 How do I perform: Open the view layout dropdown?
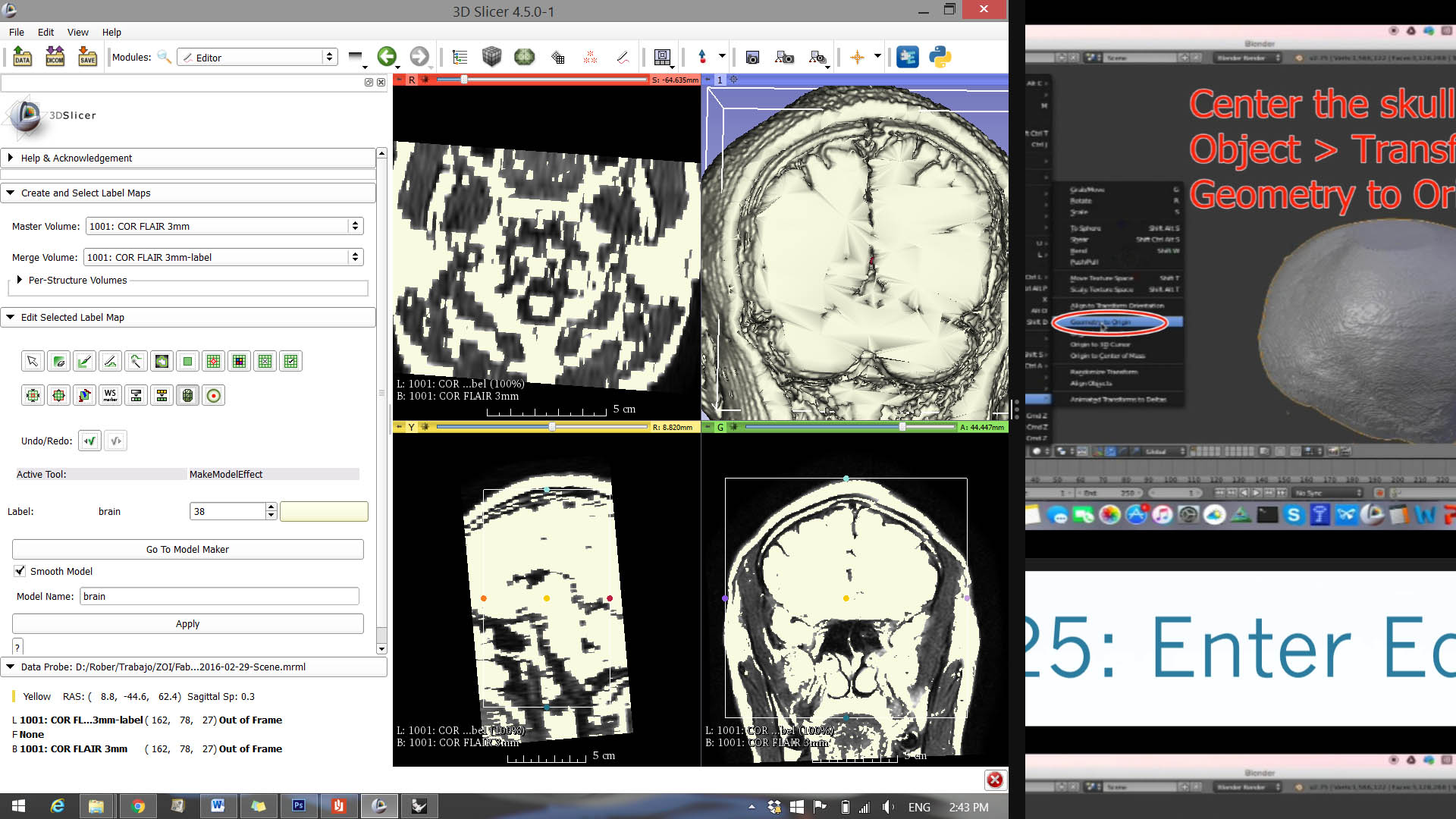coord(664,57)
